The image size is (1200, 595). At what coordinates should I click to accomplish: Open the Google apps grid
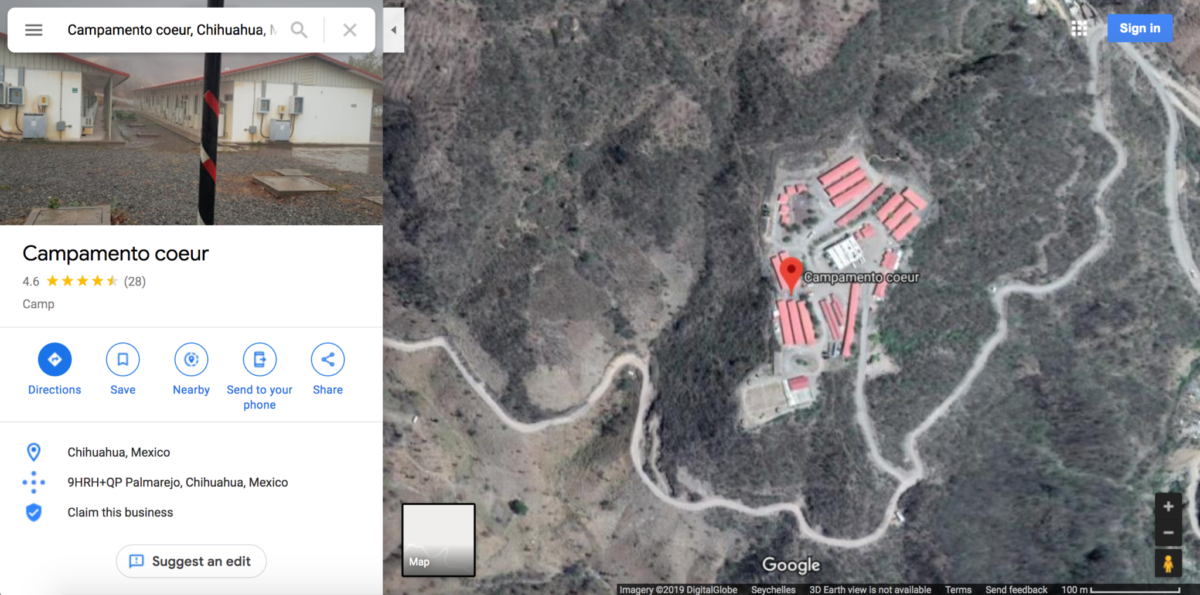(1079, 28)
